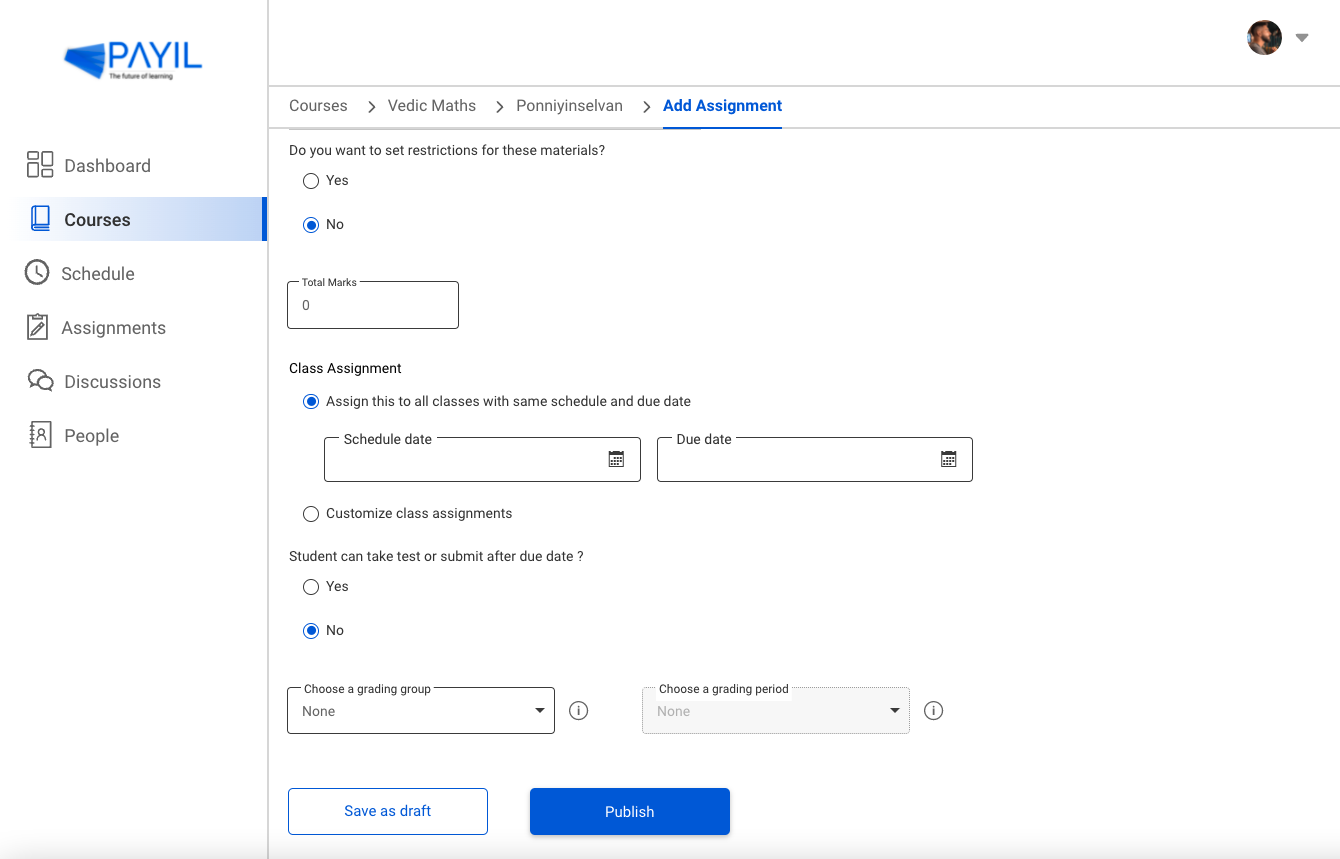Select No for material restrictions
Viewport: 1340px width, 859px height.
[x=311, y=225]
